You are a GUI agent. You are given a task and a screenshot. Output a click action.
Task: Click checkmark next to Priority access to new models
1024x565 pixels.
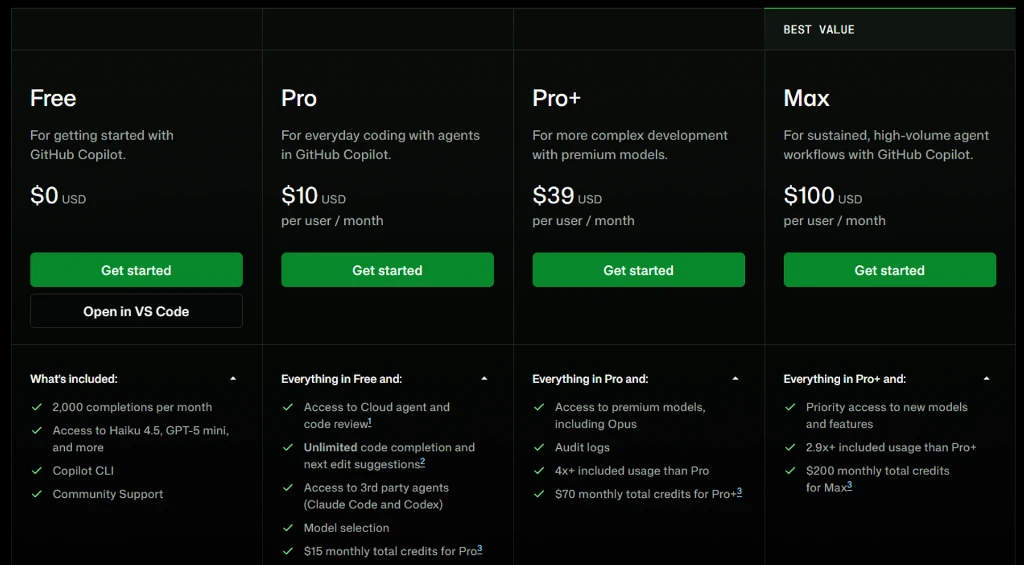point(790,407)
